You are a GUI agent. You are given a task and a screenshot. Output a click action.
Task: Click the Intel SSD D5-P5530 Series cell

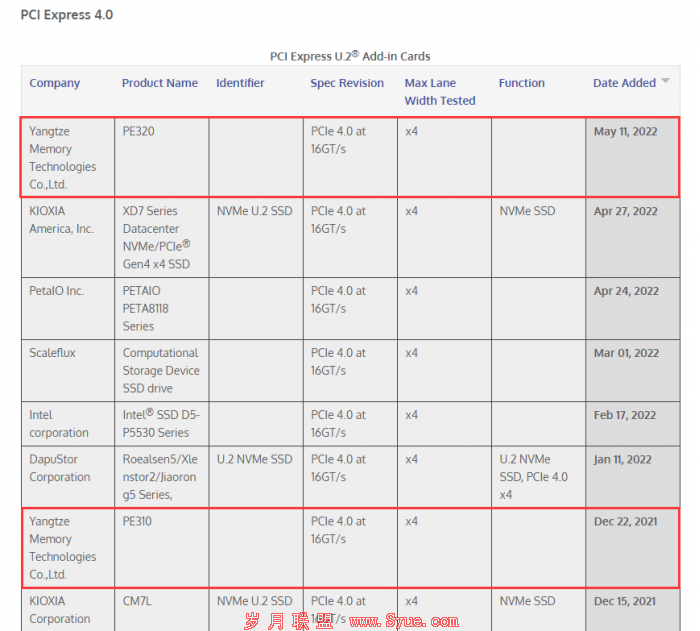click(x=162, y=423)
